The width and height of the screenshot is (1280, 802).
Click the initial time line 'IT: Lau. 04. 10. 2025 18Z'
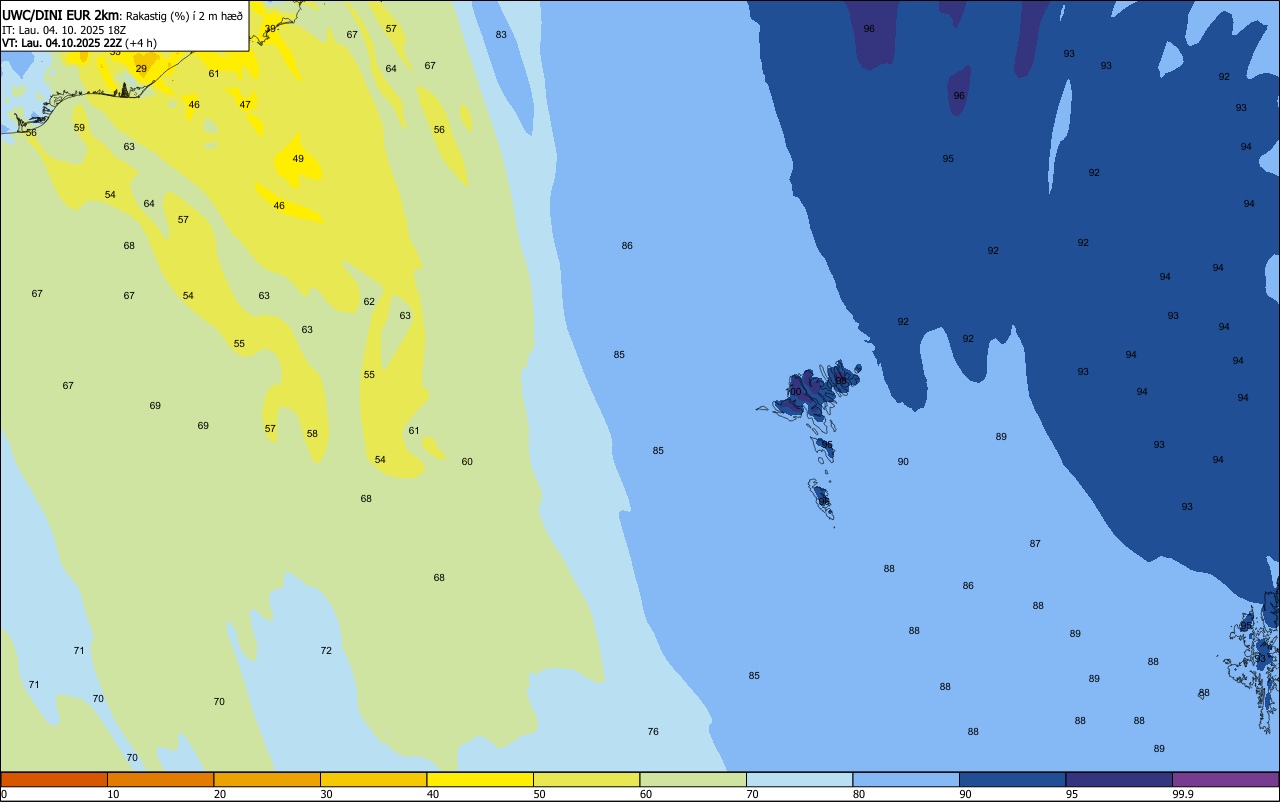point(63,29)
